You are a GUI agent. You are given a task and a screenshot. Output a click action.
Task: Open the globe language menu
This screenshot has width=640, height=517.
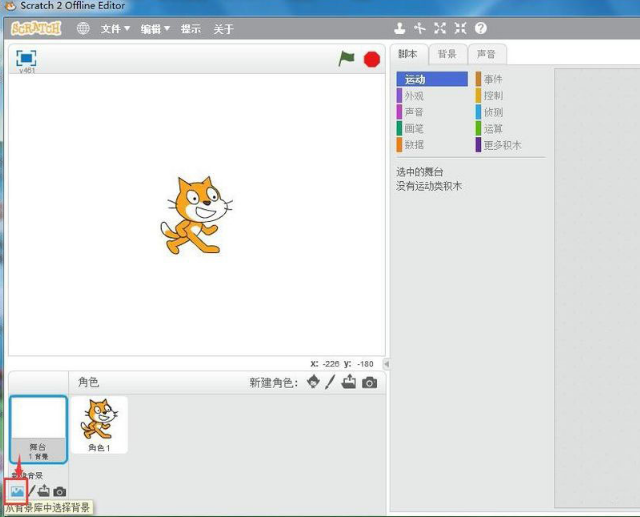click(x=83, y=29)
